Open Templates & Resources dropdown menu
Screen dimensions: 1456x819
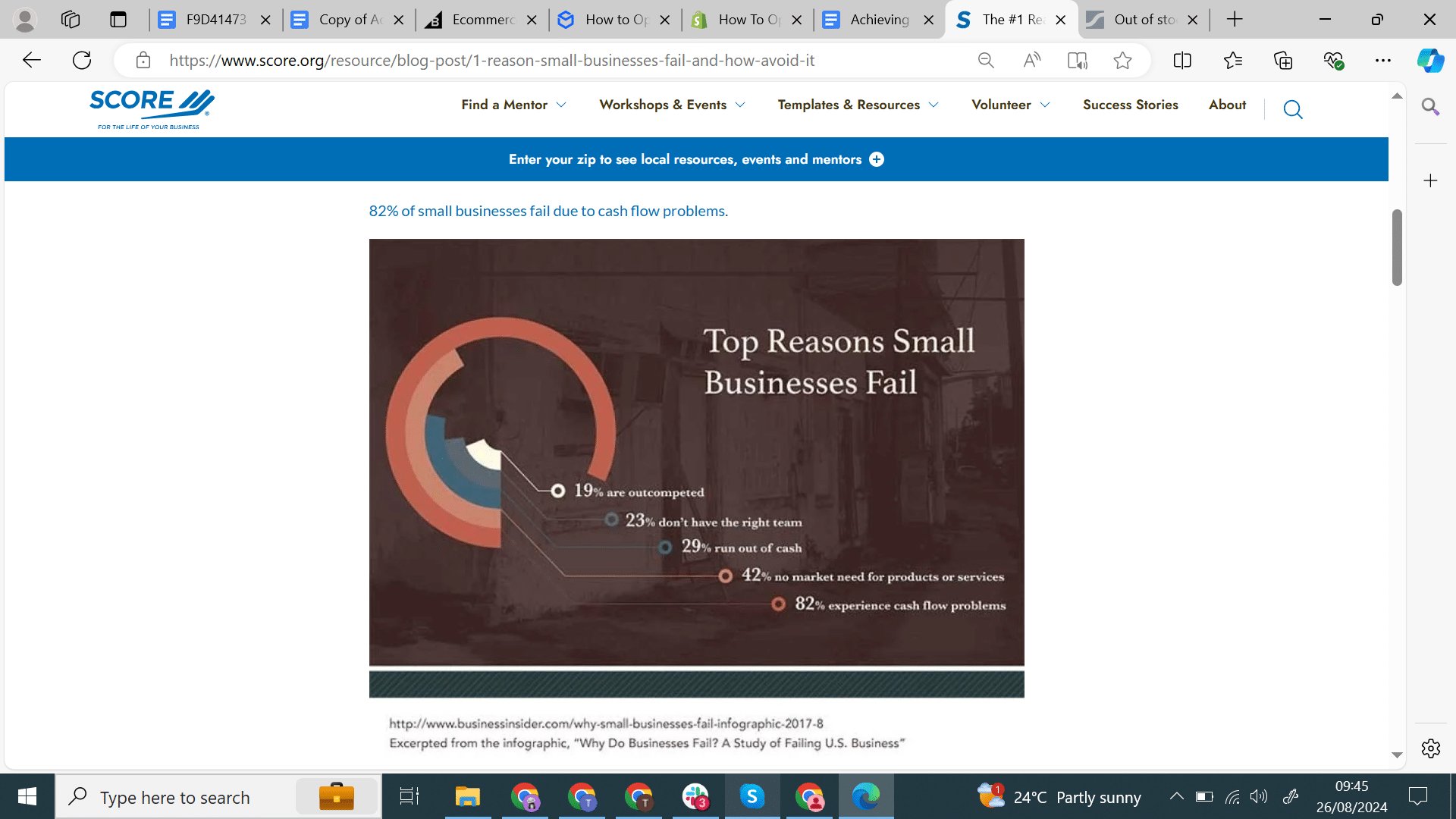pyautogui.click(x=858, y=105)
